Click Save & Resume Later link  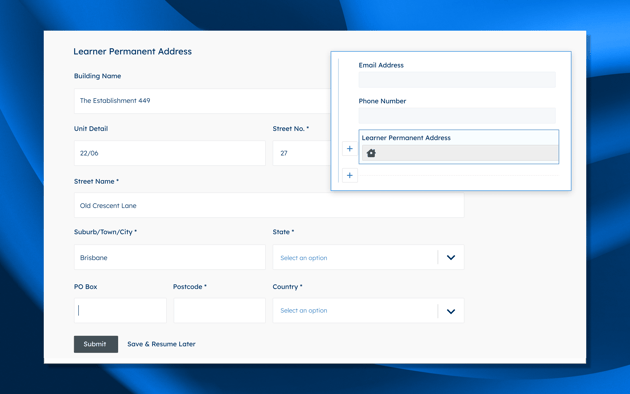pyautogui.click(x=162, y=344)
